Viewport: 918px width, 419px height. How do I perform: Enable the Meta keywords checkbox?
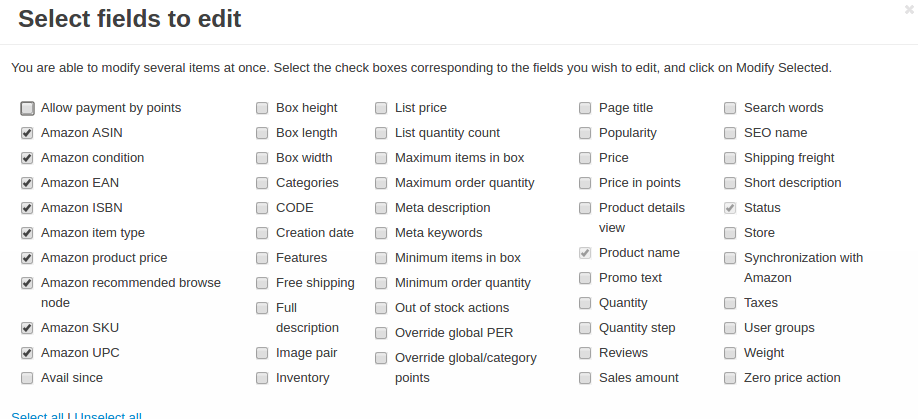(381, 233)
